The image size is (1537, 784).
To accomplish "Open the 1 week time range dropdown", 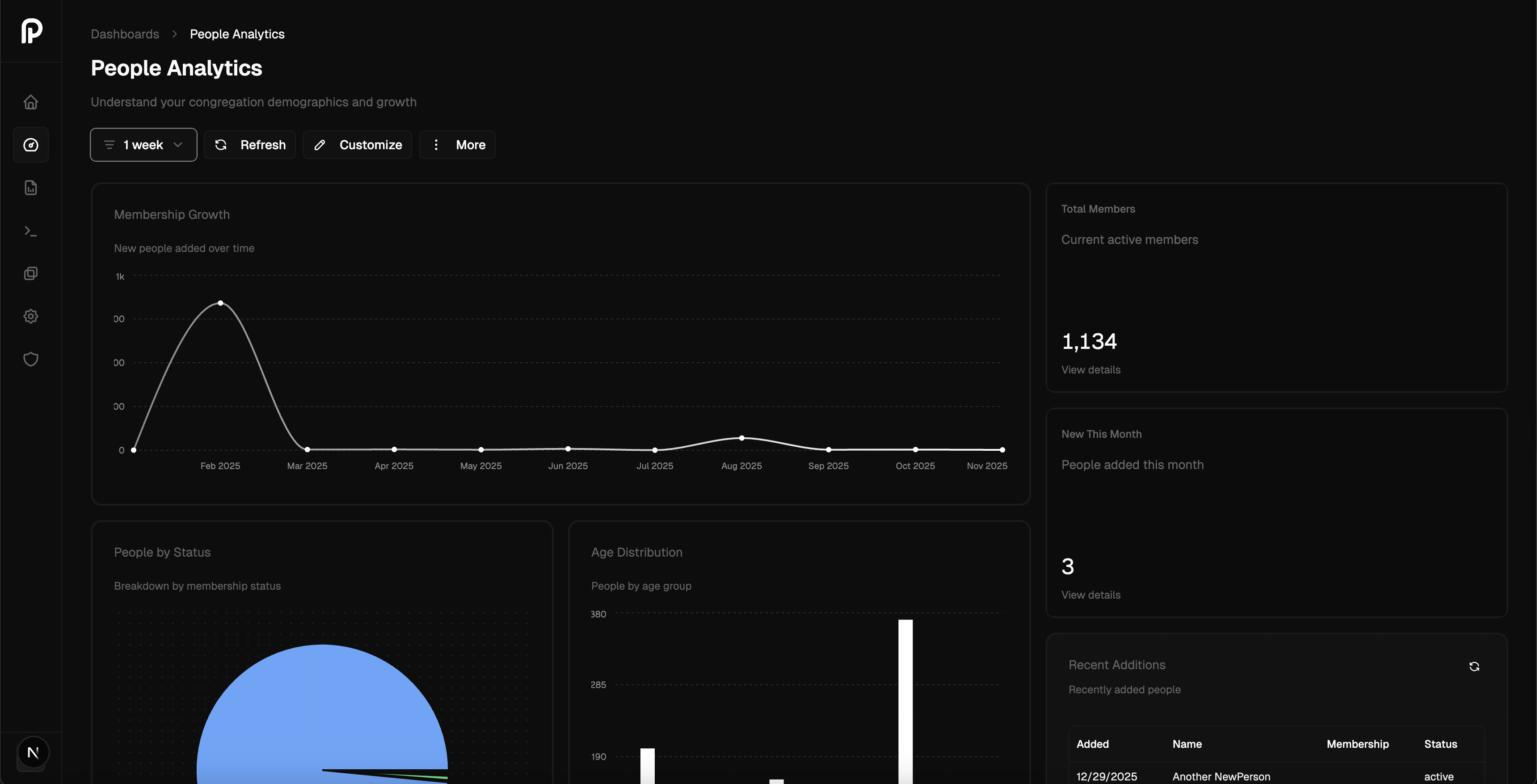I will (143, 144).
